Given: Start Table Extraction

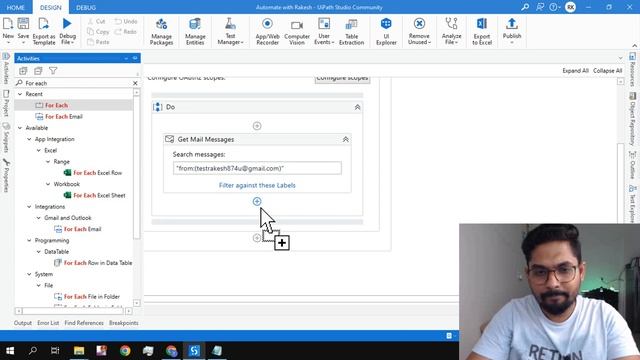Looking at the screenshot, I should pos(351,31).
